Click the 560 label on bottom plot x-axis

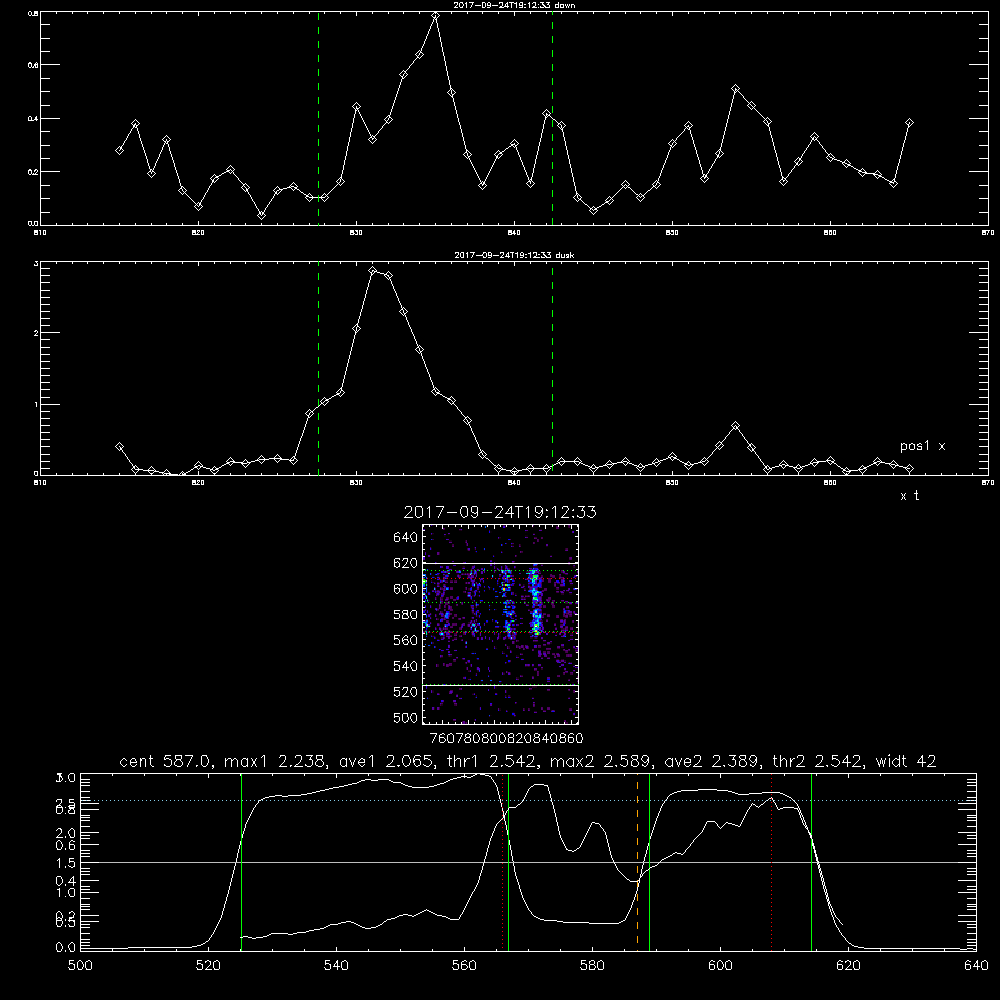[x=464, y=966]
